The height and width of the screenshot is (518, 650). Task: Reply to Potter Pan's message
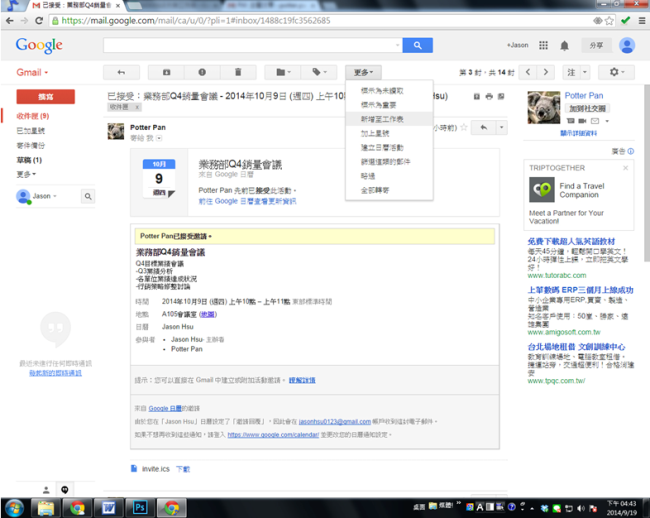point(483,128)
